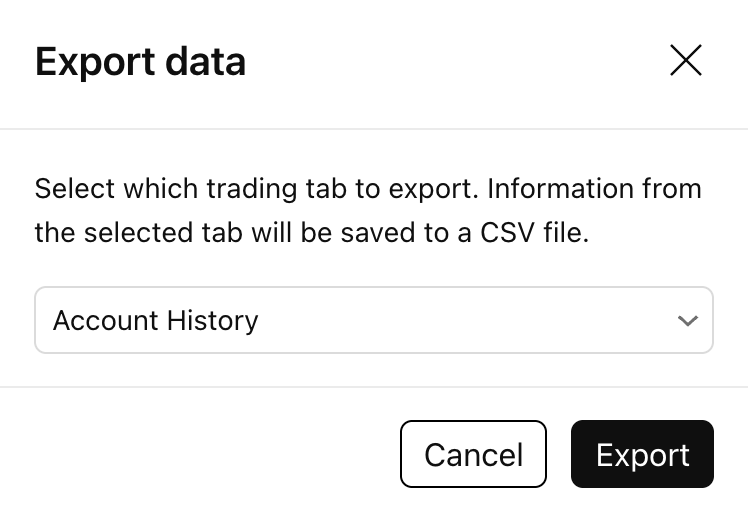Click the Account History combo box
The image size is (748, 514).
click(x=373, y=321)
